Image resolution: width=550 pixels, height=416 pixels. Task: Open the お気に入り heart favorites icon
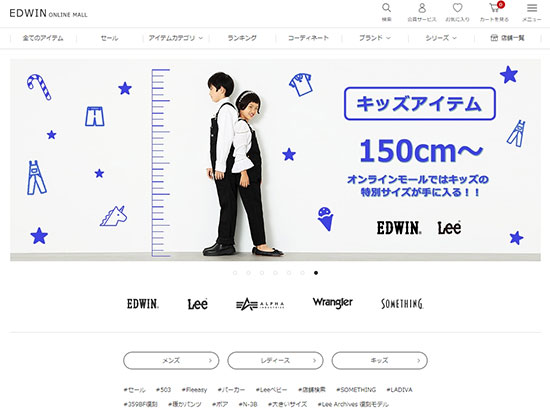[457, 8]
